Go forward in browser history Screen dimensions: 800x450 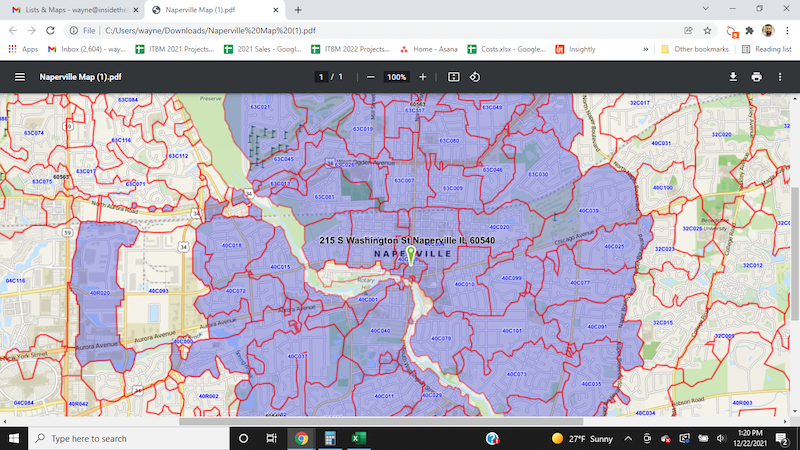(x=32, y=31)
